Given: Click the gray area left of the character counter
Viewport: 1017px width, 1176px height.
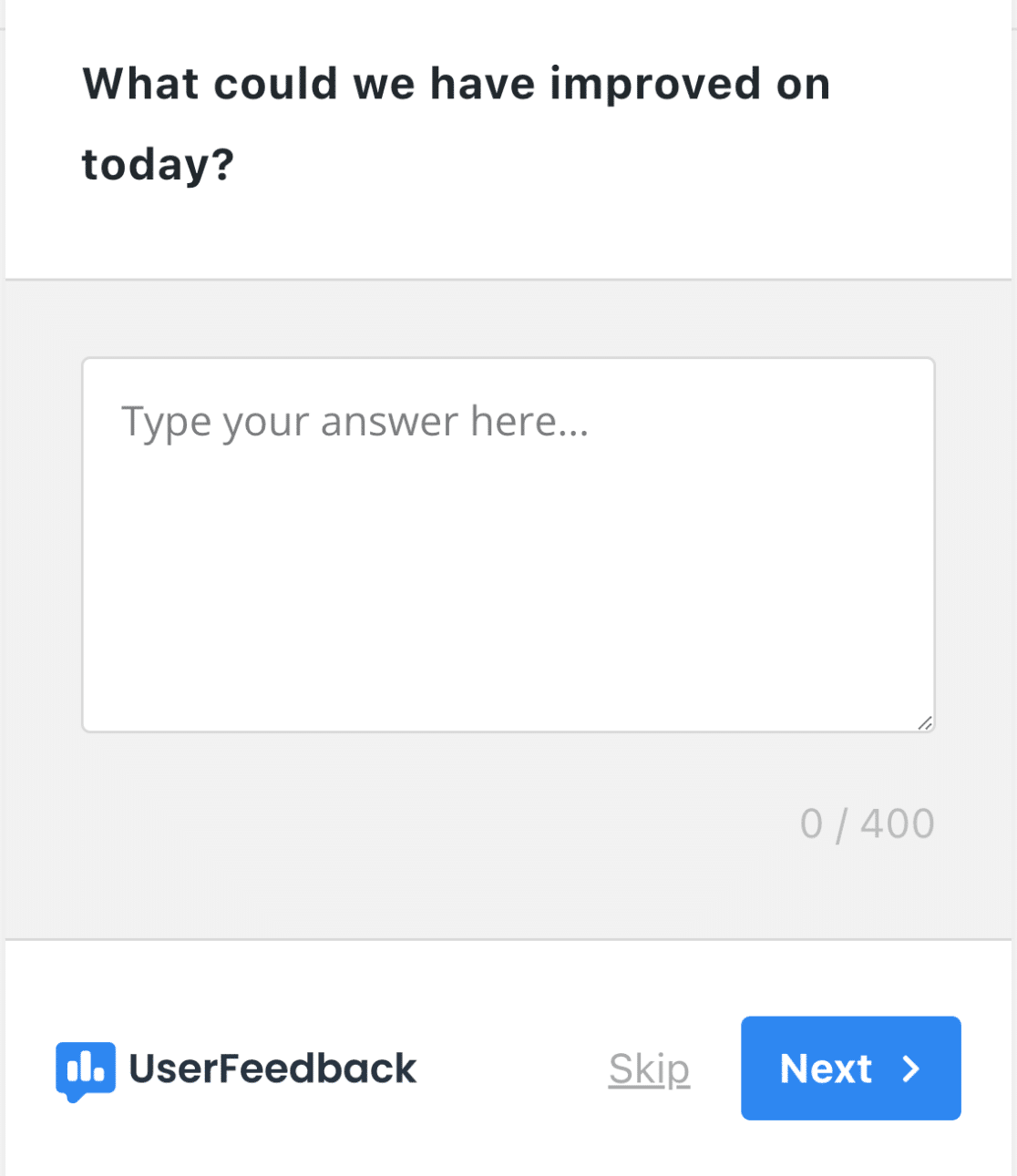Looking at the screenshot, I should pyautogui.click(x=410, y=823).
